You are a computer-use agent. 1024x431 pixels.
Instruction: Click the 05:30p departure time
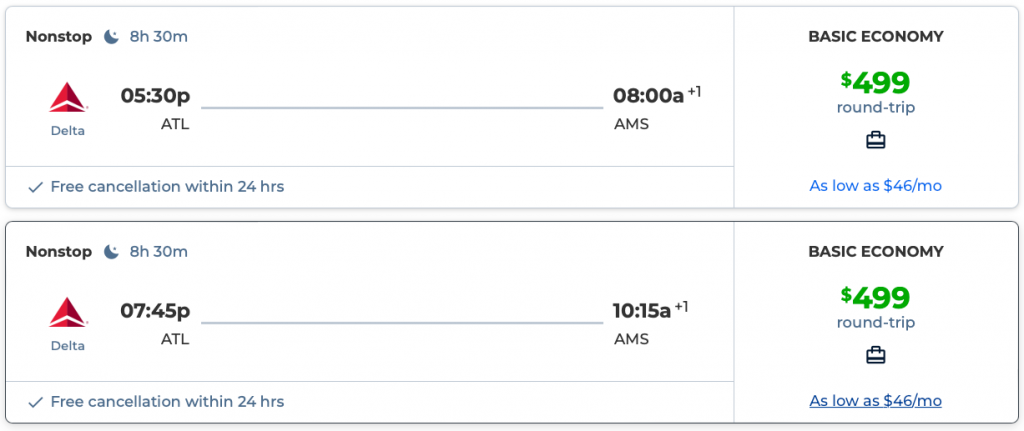point(155,96)
